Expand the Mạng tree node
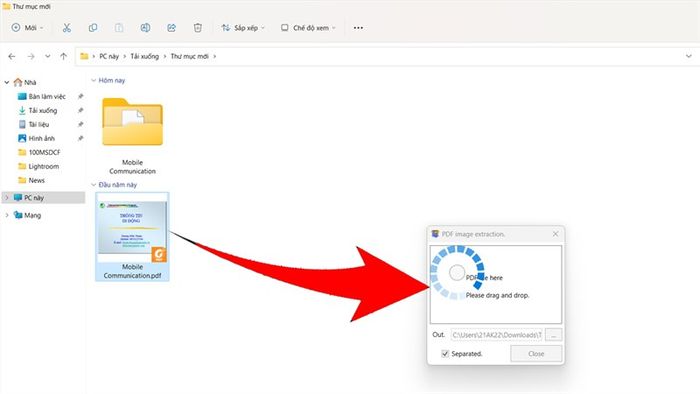 tap(7, 215)
